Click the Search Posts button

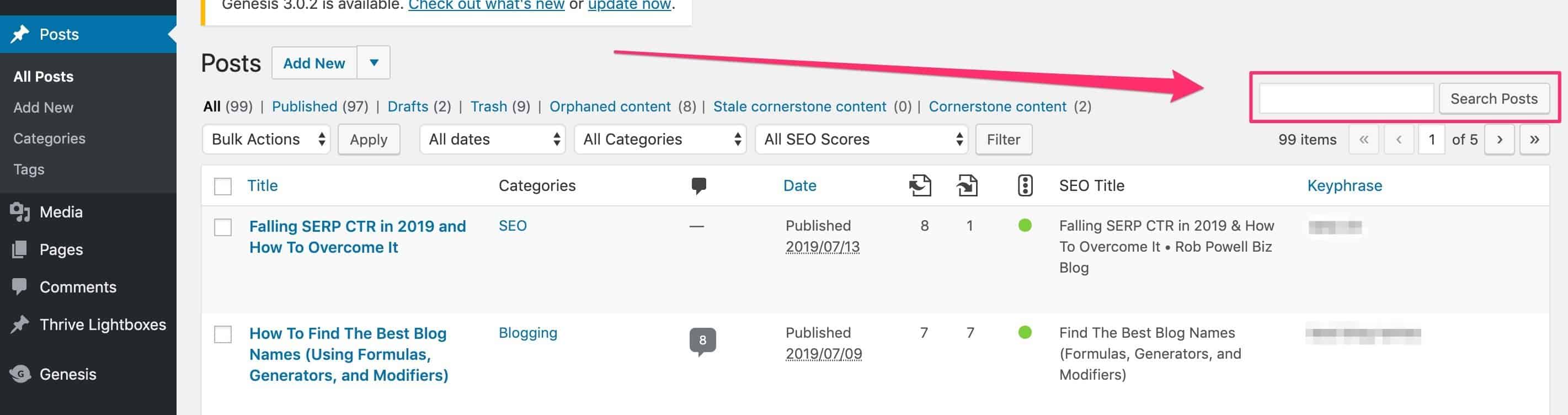(x=1494, y=99)
